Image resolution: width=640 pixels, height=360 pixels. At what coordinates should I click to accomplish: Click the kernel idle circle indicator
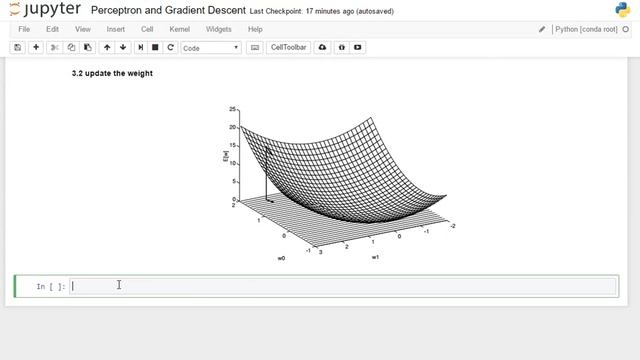point(625,29)
